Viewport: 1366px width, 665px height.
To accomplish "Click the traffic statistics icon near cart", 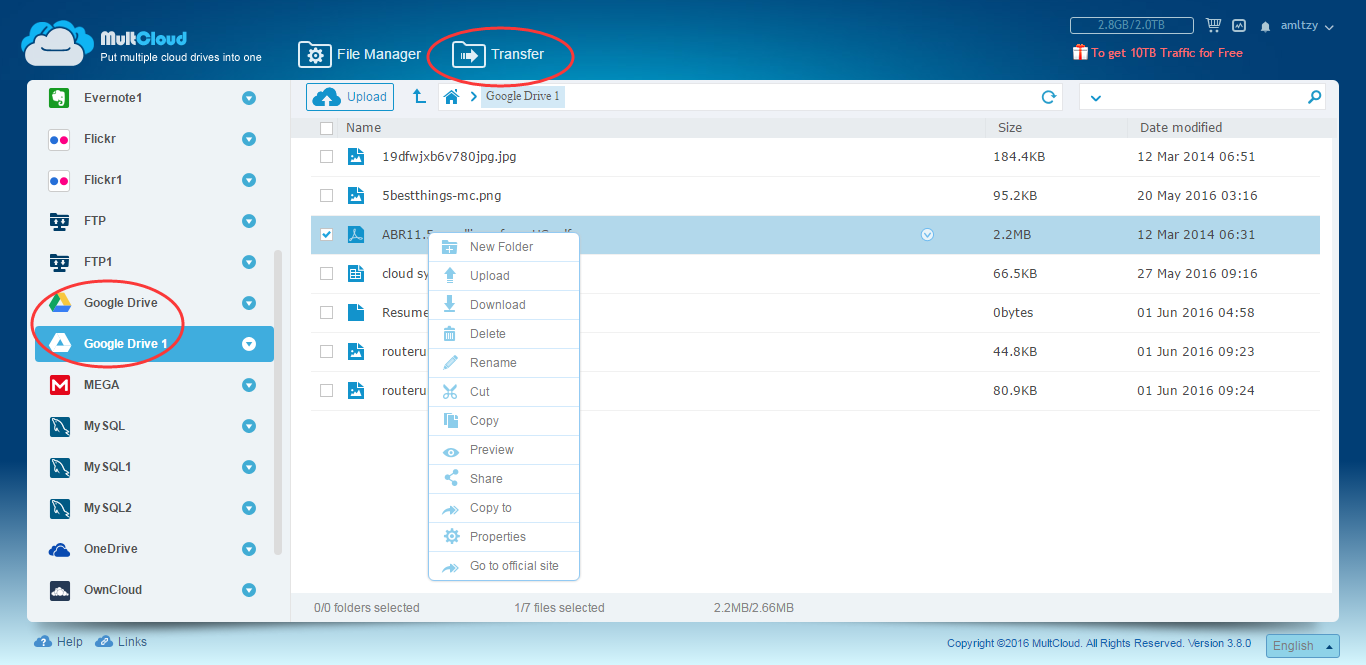I will (x=1239, y=26).
